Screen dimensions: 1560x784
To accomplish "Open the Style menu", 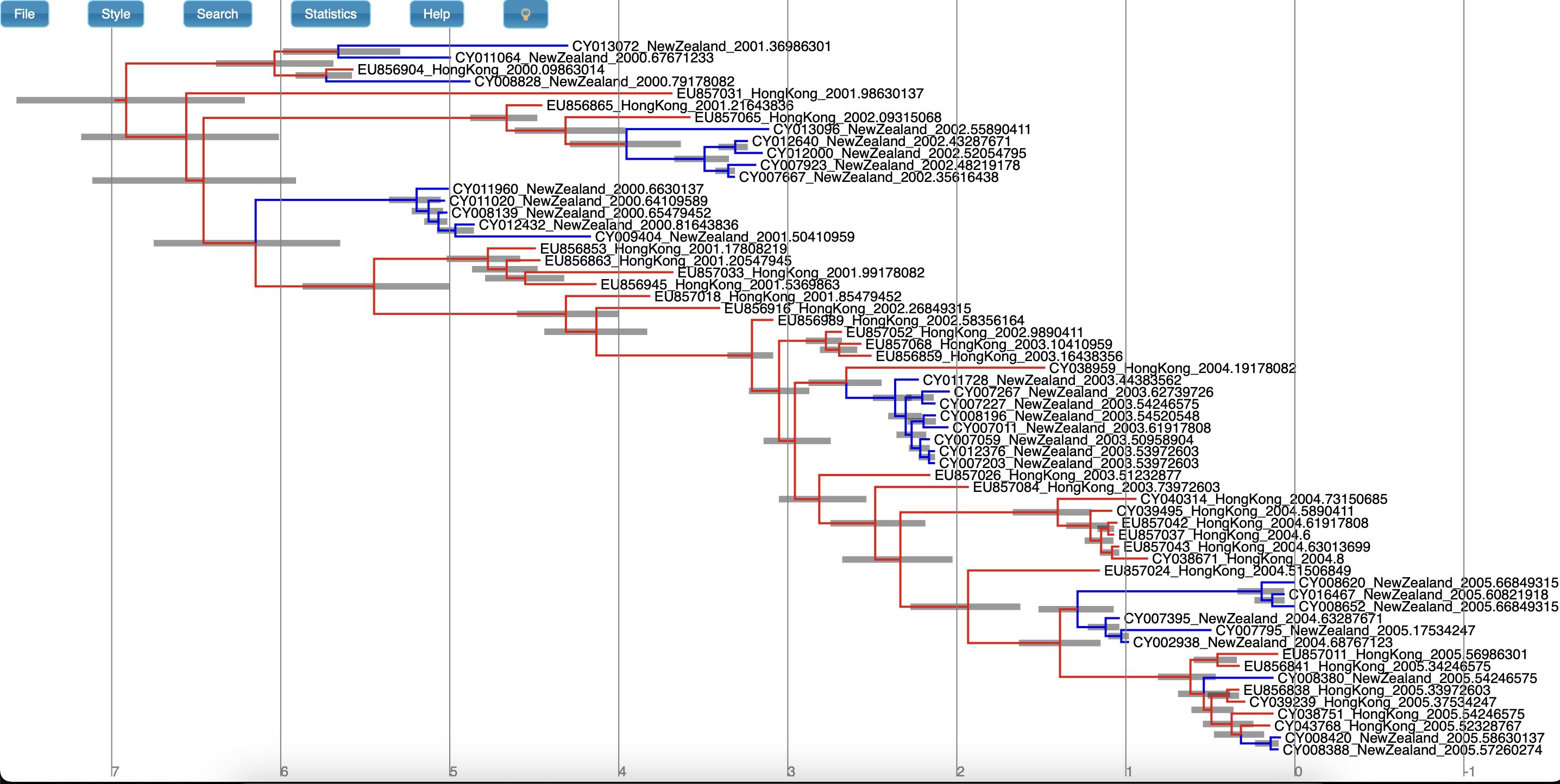I will click(116, 14).
